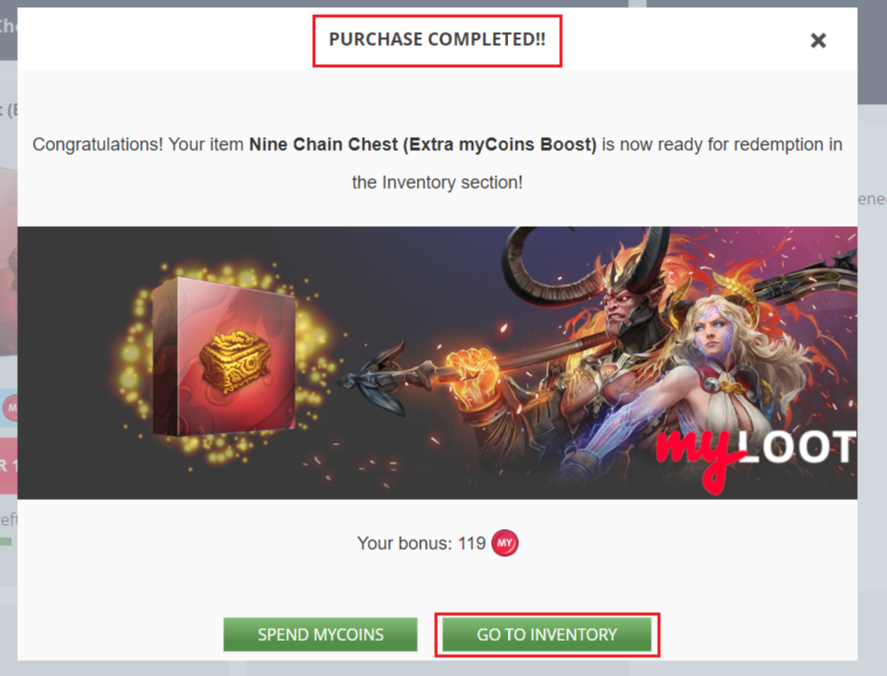Click the partially hidden red M icon
Screen dimensions: 887x676
[11, 407]
